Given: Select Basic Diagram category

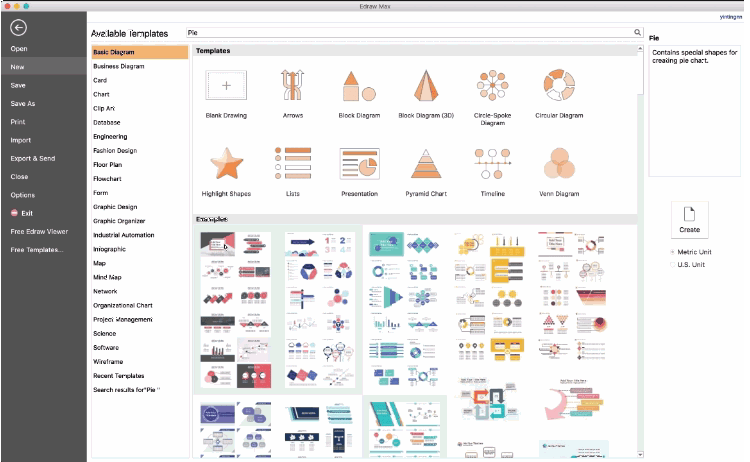Looking at the screenshot, I should [x=140, y=52].
